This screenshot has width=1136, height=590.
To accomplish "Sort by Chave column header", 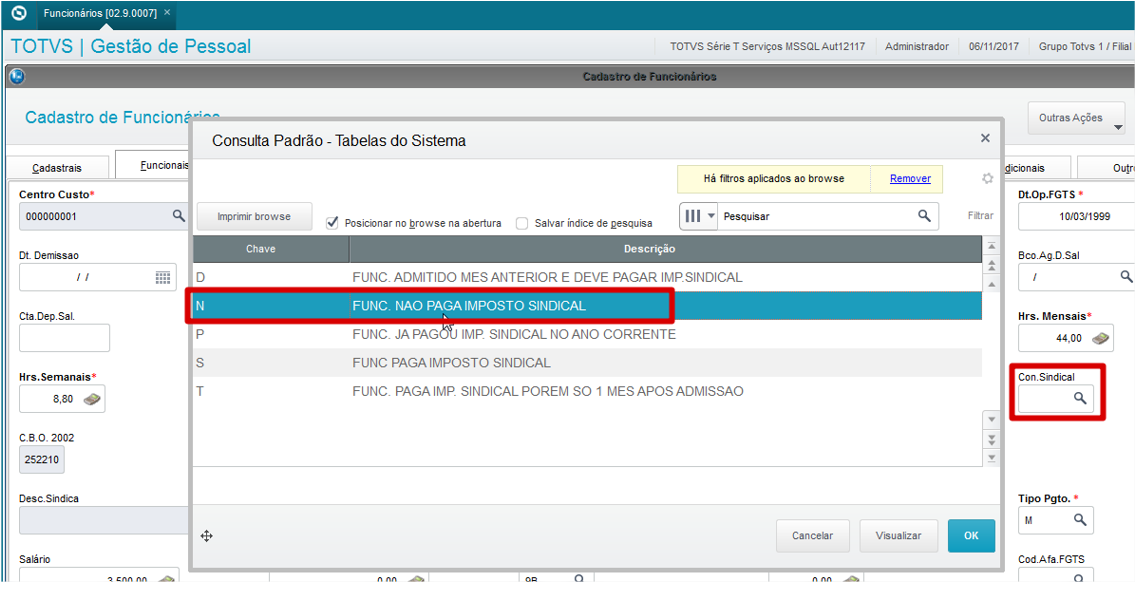I will [271, 249].
